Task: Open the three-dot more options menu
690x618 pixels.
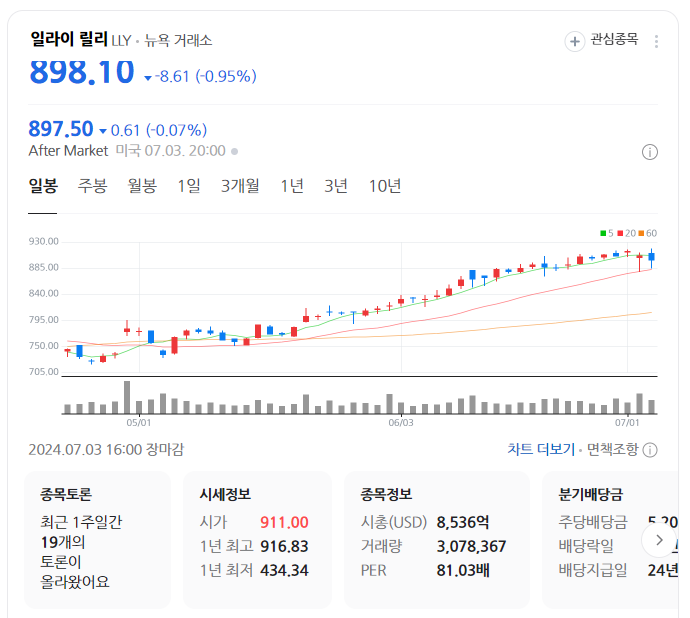Action: [x=656, y=41]
